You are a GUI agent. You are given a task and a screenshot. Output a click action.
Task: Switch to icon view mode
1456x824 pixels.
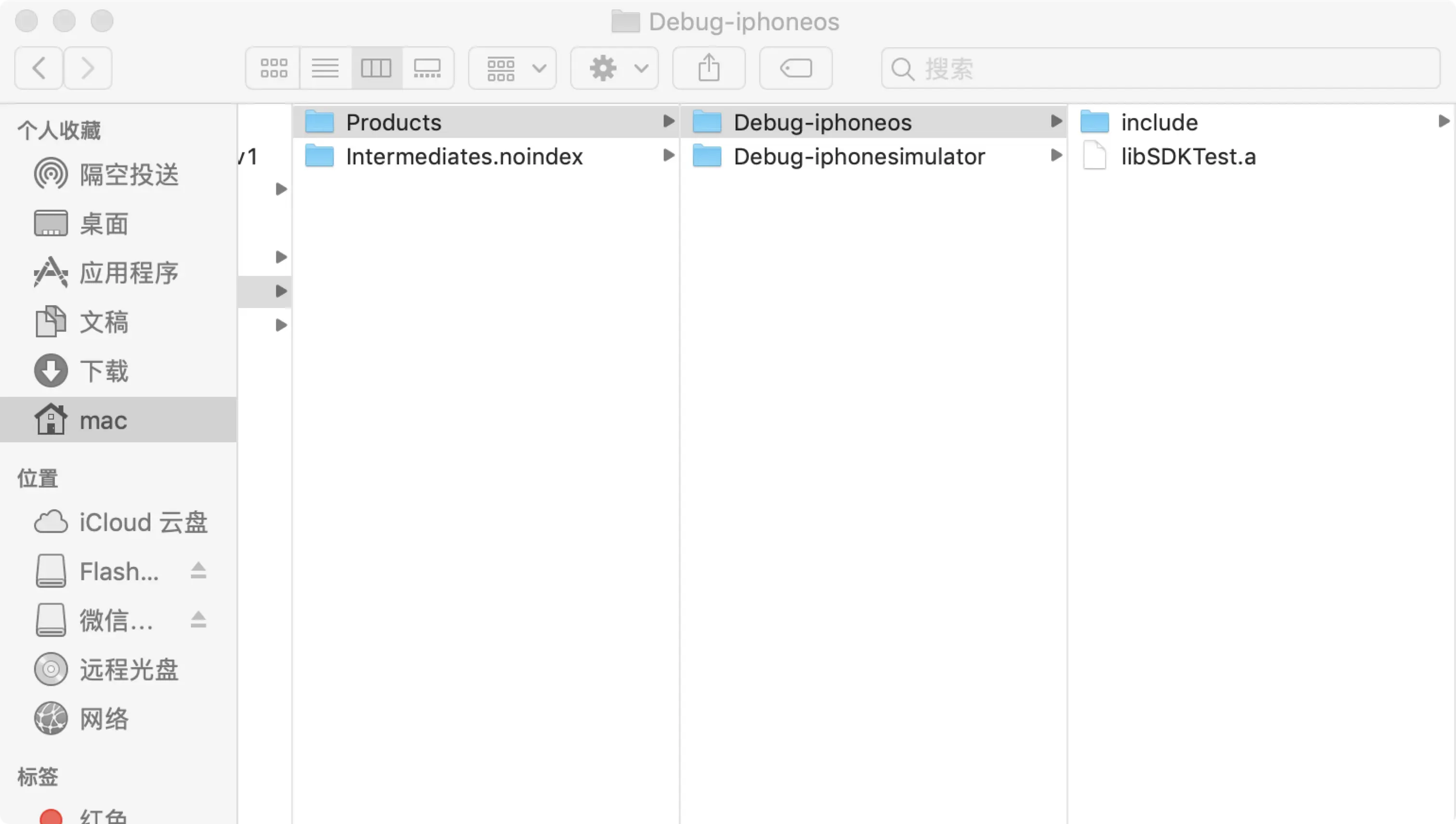[273, 68]
